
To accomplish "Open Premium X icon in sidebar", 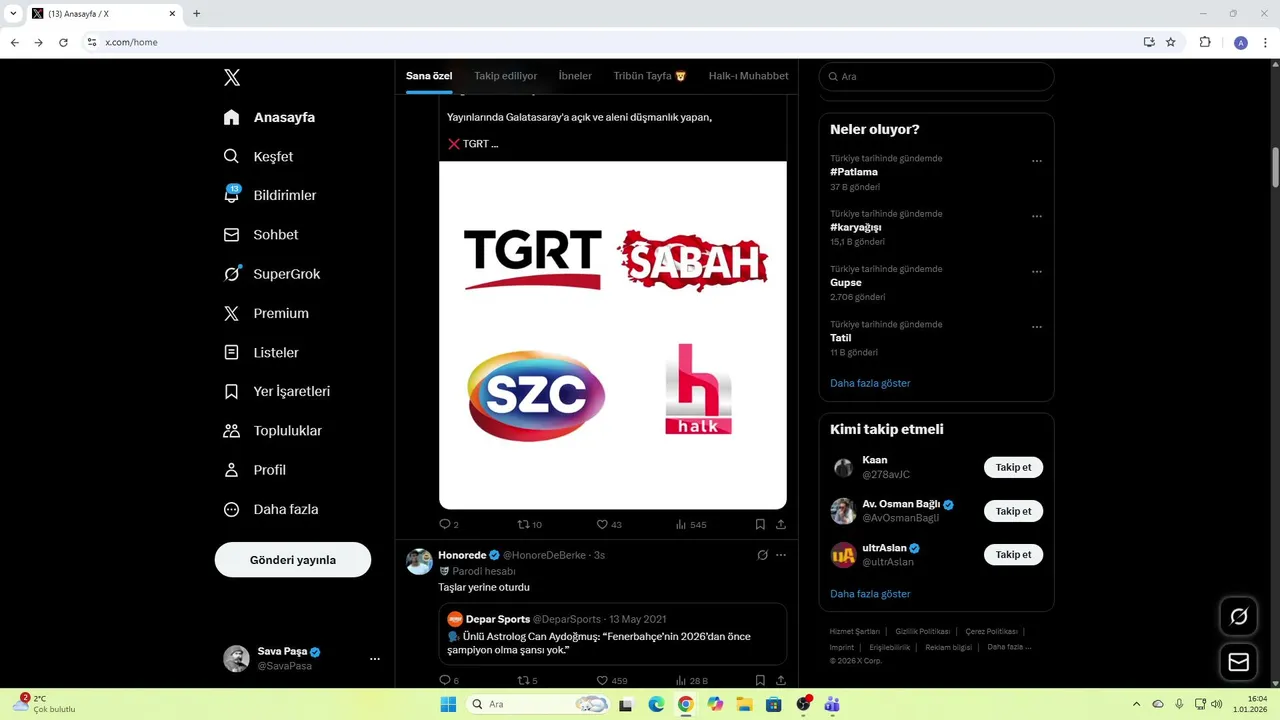I will coord(231,313).
